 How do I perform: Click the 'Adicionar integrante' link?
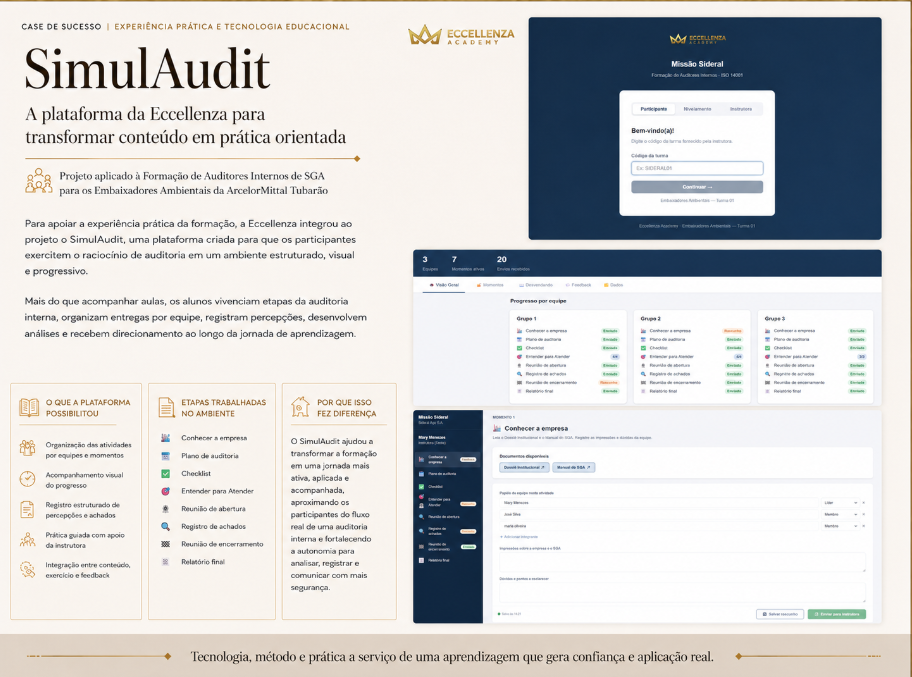[518, 537]
